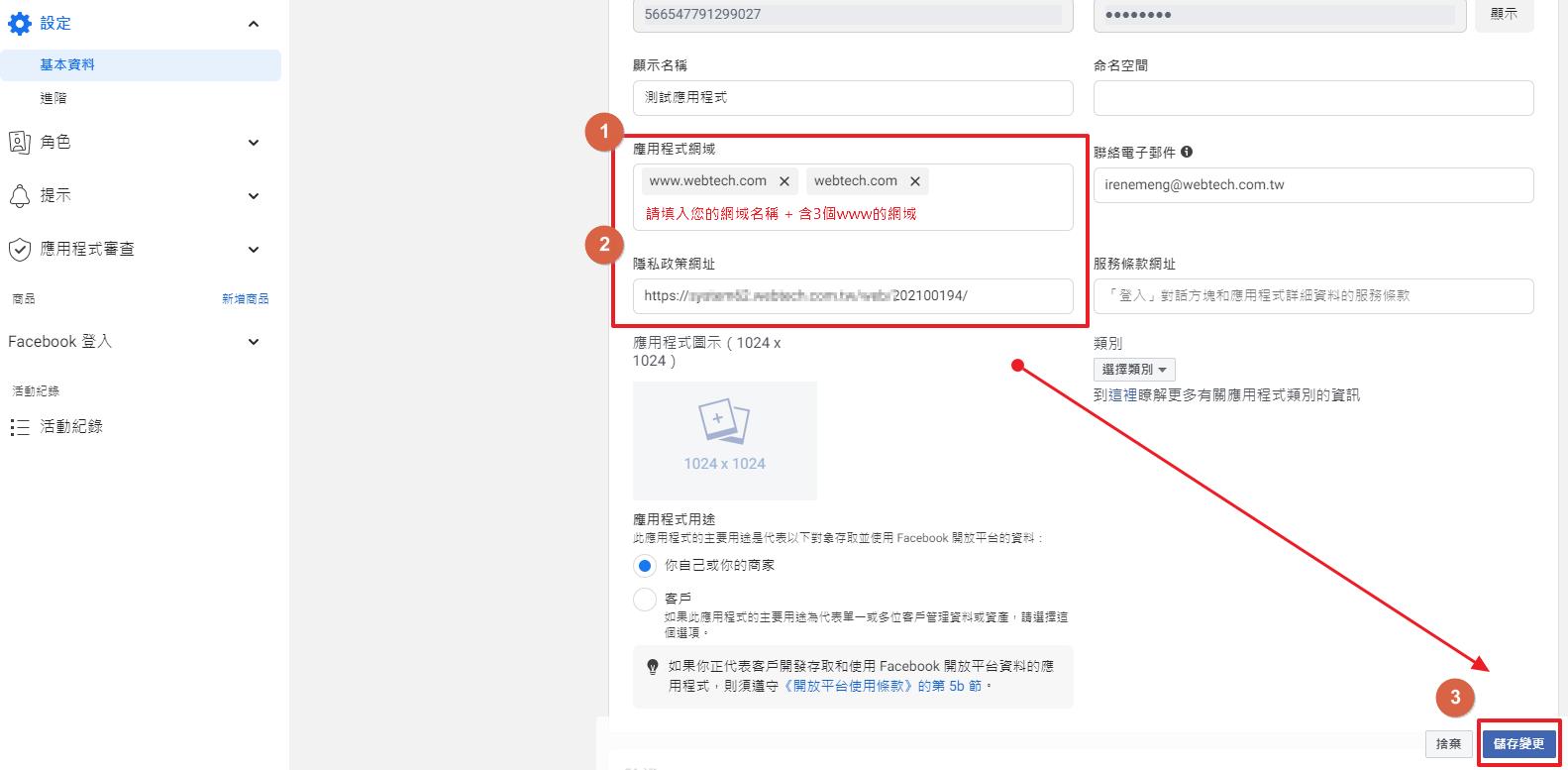
Task: Click the 應用程式審查 shield check icon
Action: click(20, 250)
